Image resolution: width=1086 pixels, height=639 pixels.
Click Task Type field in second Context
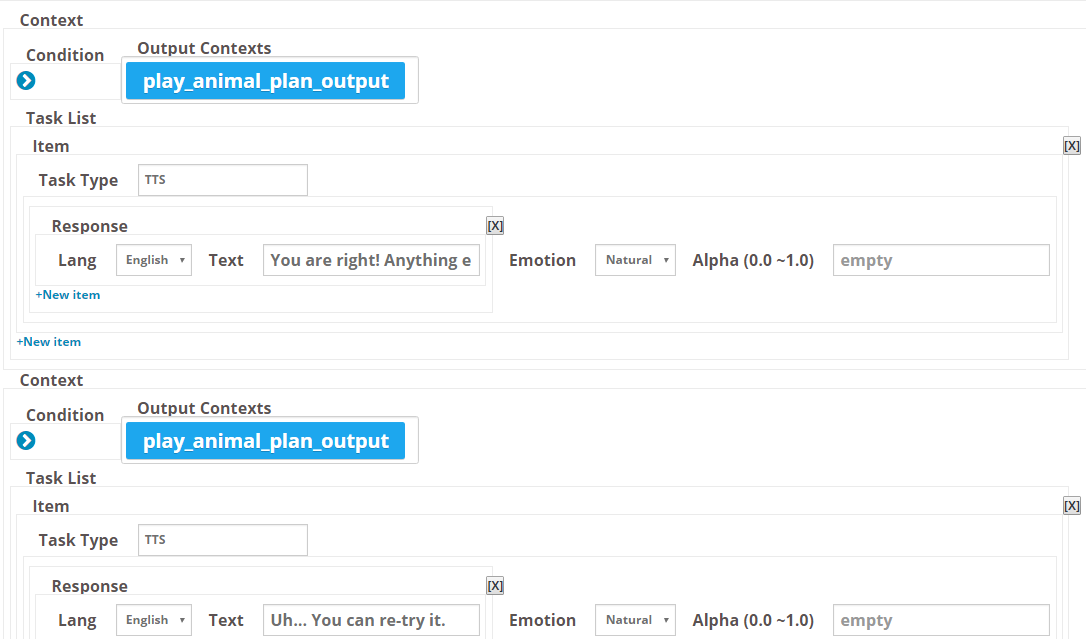tap(223, 540)
